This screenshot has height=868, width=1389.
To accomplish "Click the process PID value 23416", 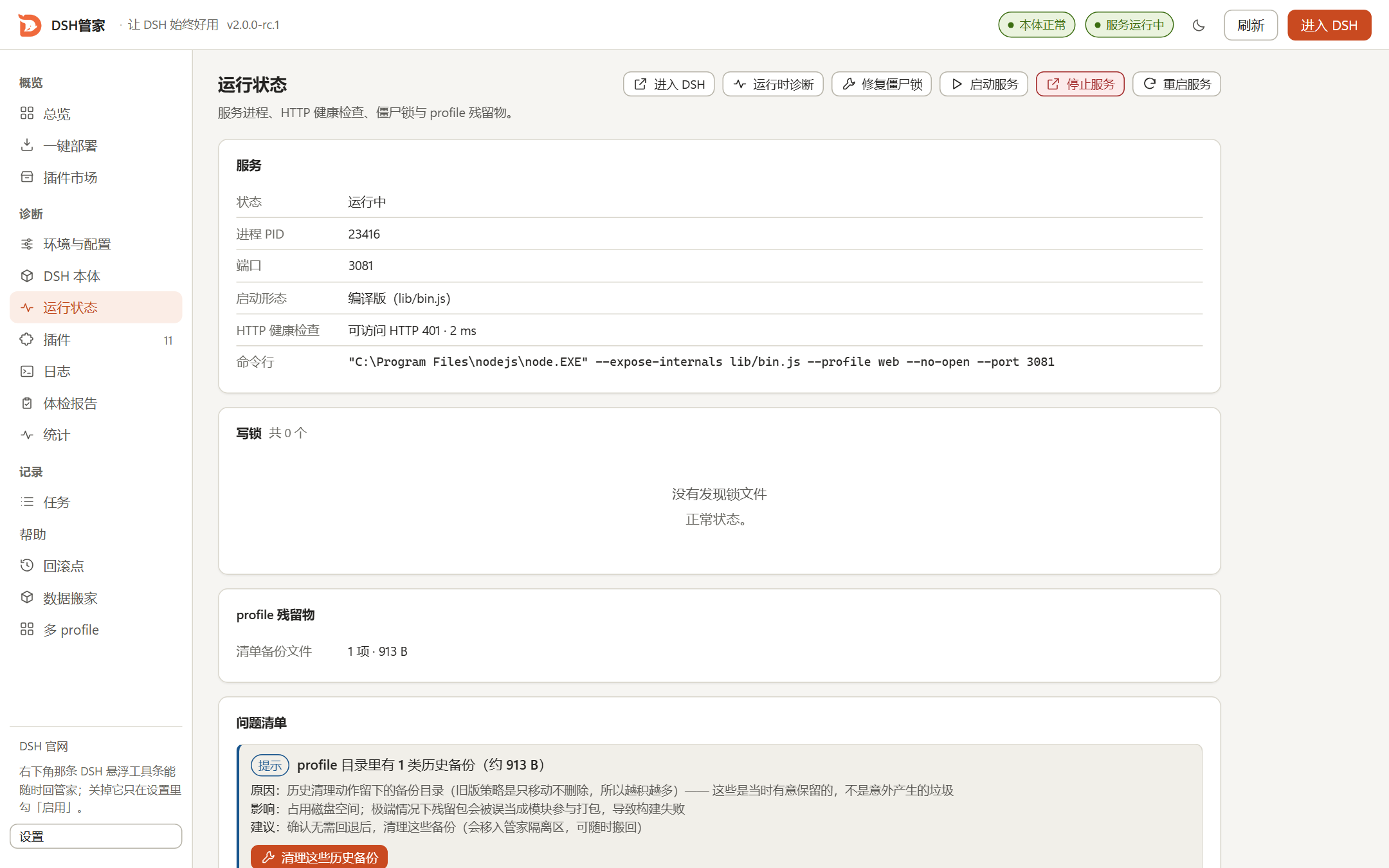I will coord(364,234).
